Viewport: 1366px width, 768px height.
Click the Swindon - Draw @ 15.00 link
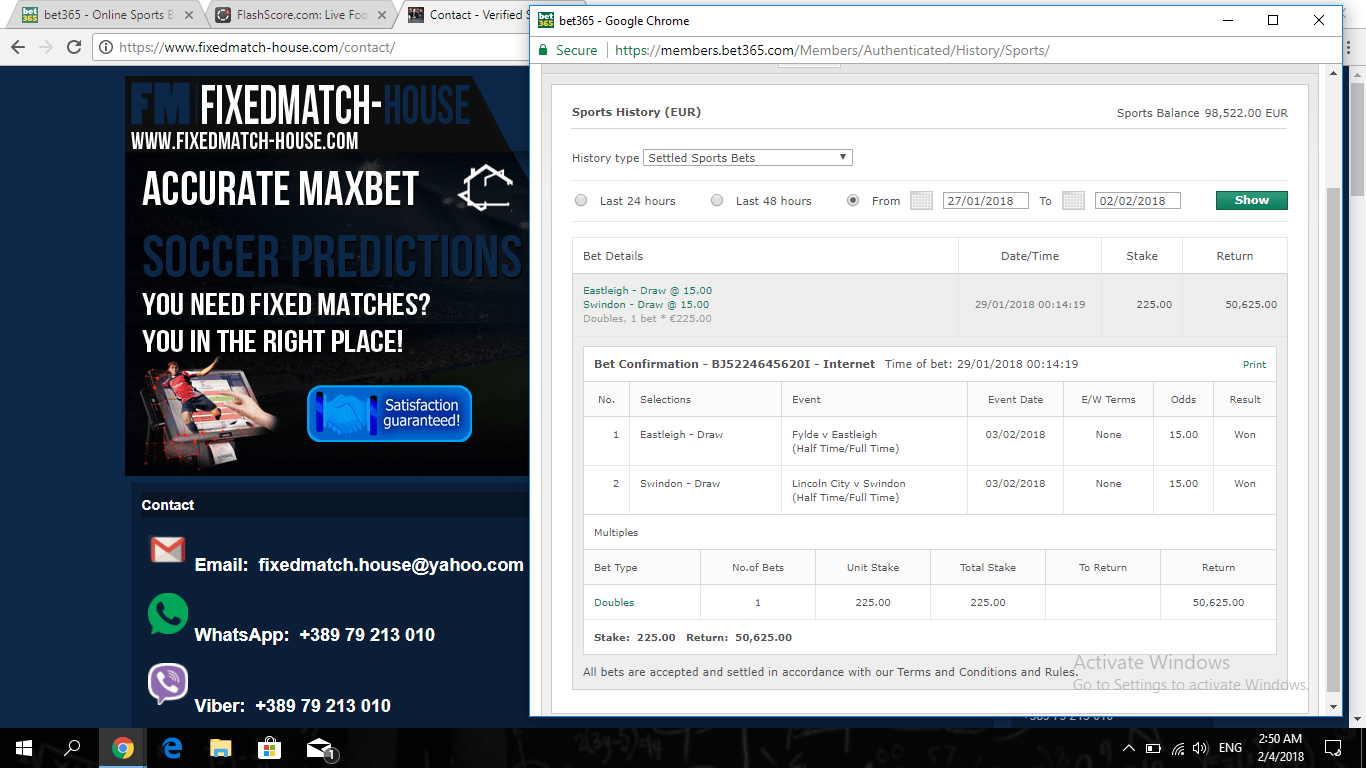tap(646, 305)
